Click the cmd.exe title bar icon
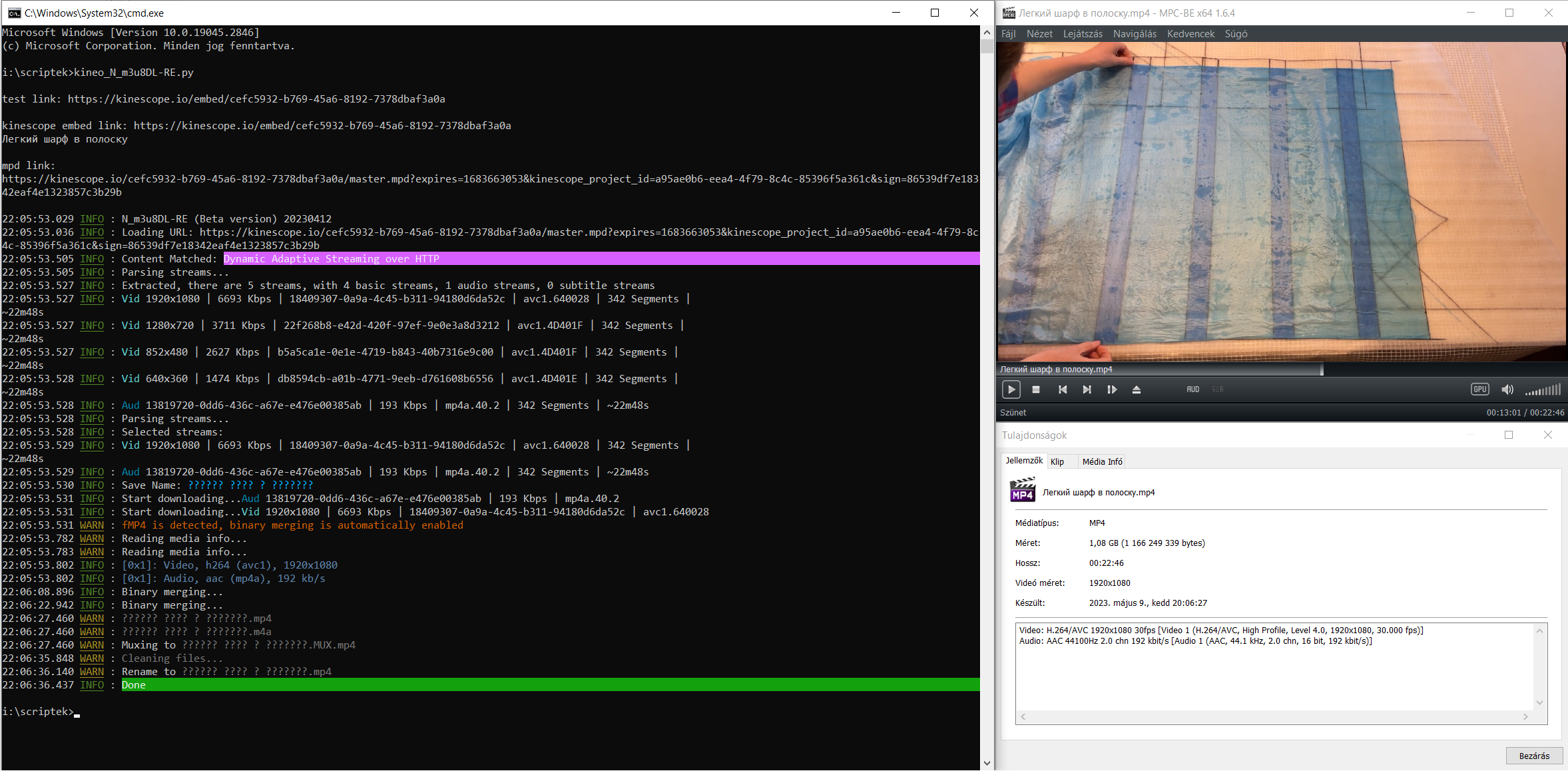Image resolution: width=1568 pixels, height=771 pixels. (x=13, y=13)
